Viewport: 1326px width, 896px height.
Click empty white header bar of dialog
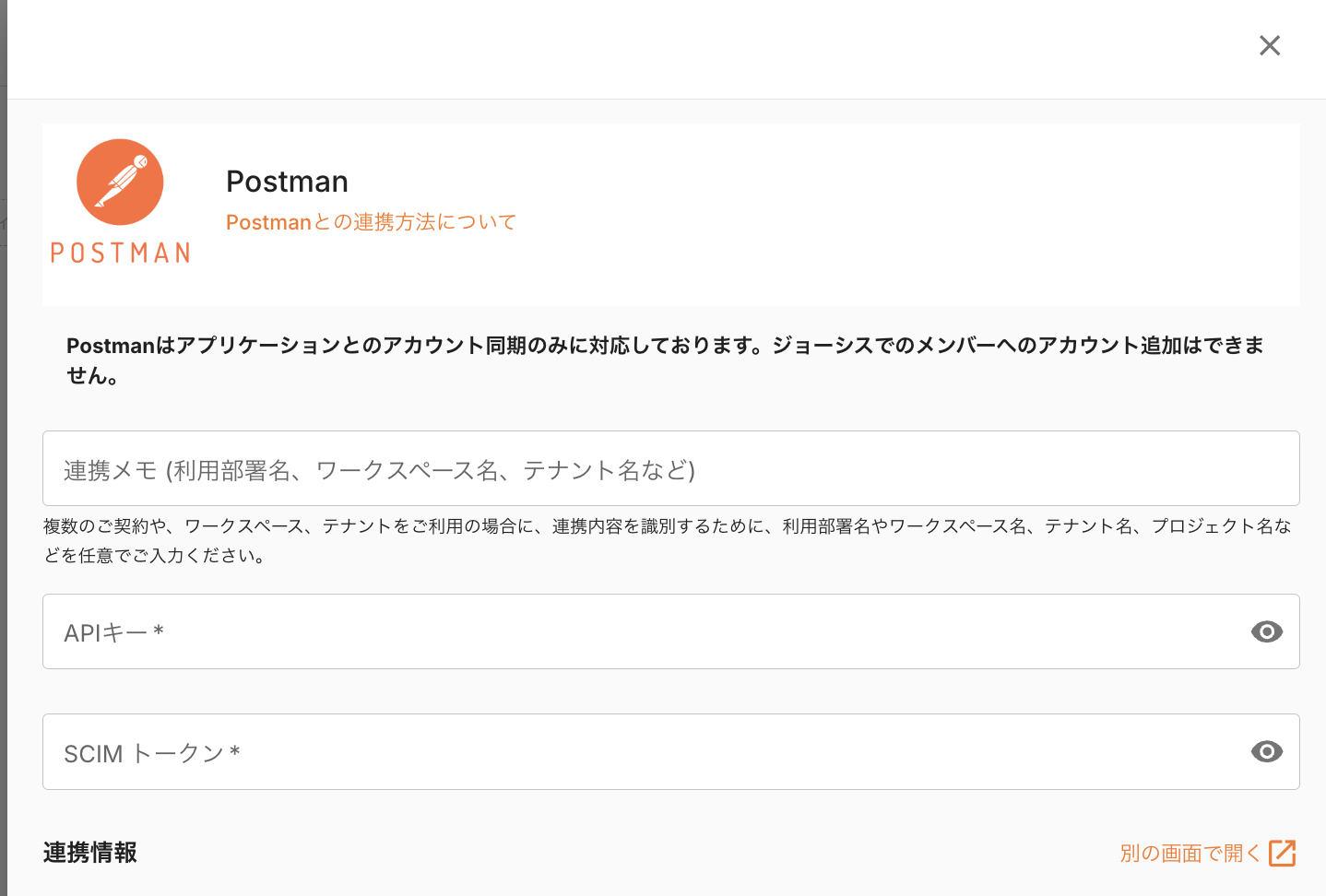tap(645, 48)
